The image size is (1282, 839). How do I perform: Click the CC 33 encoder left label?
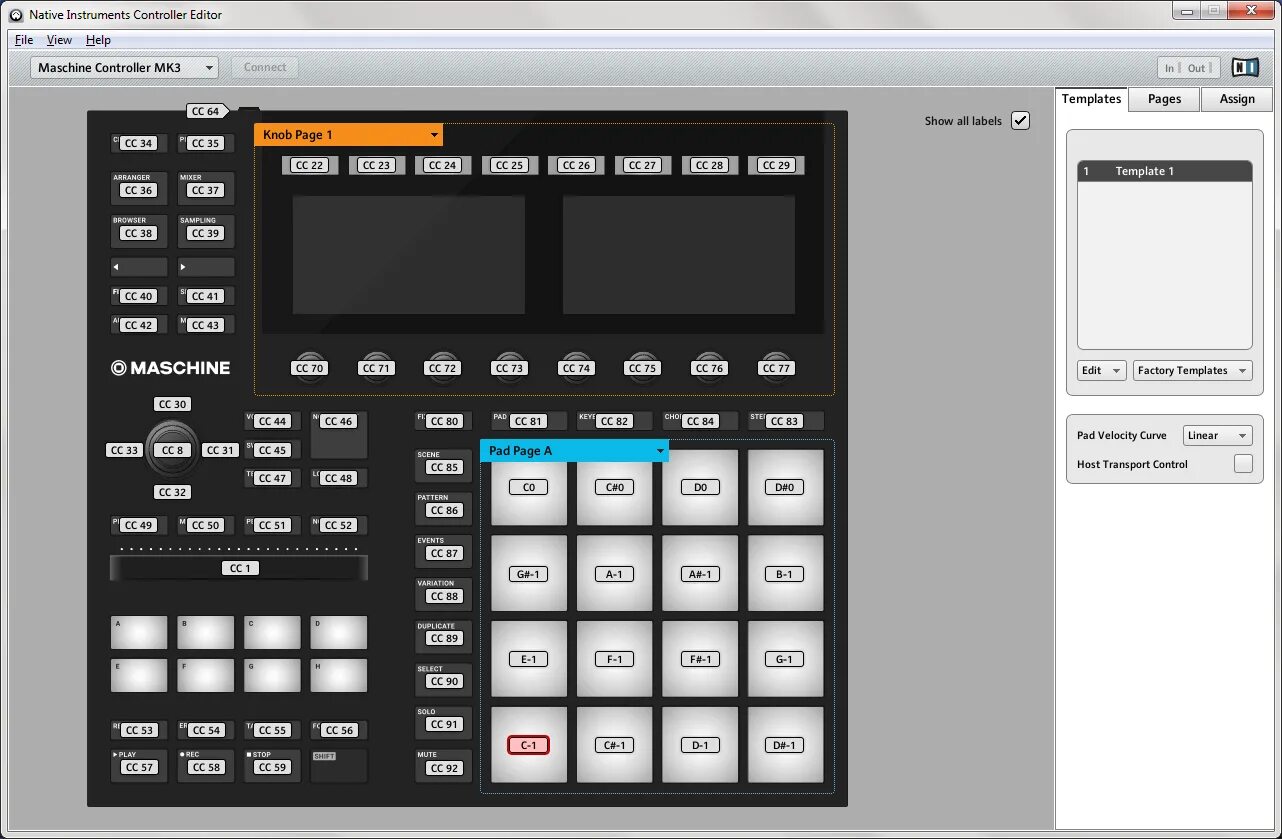tap(125, 450)
